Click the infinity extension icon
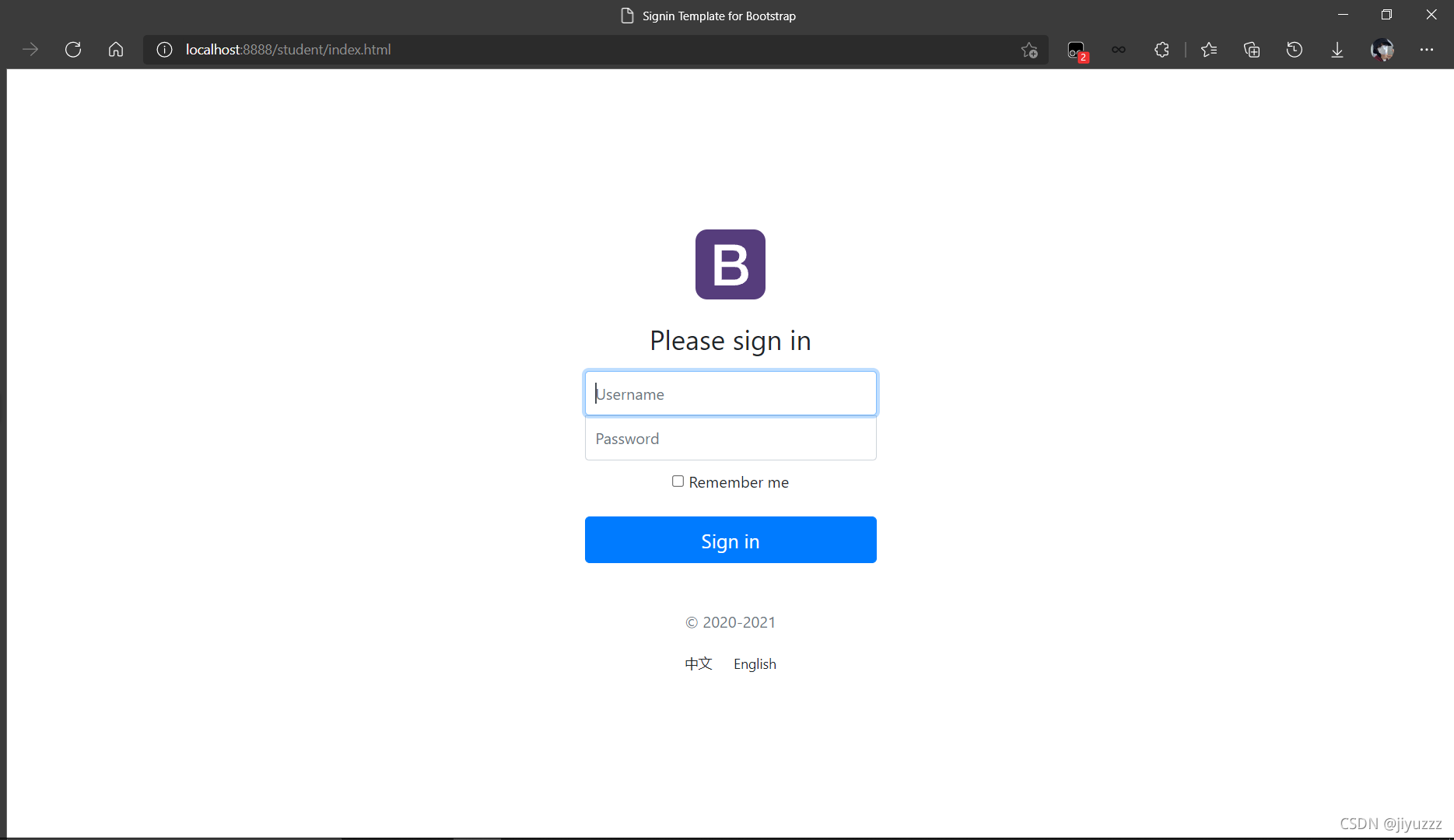The width and height of the screenshot is (1454, 840). coord(1119,50)
